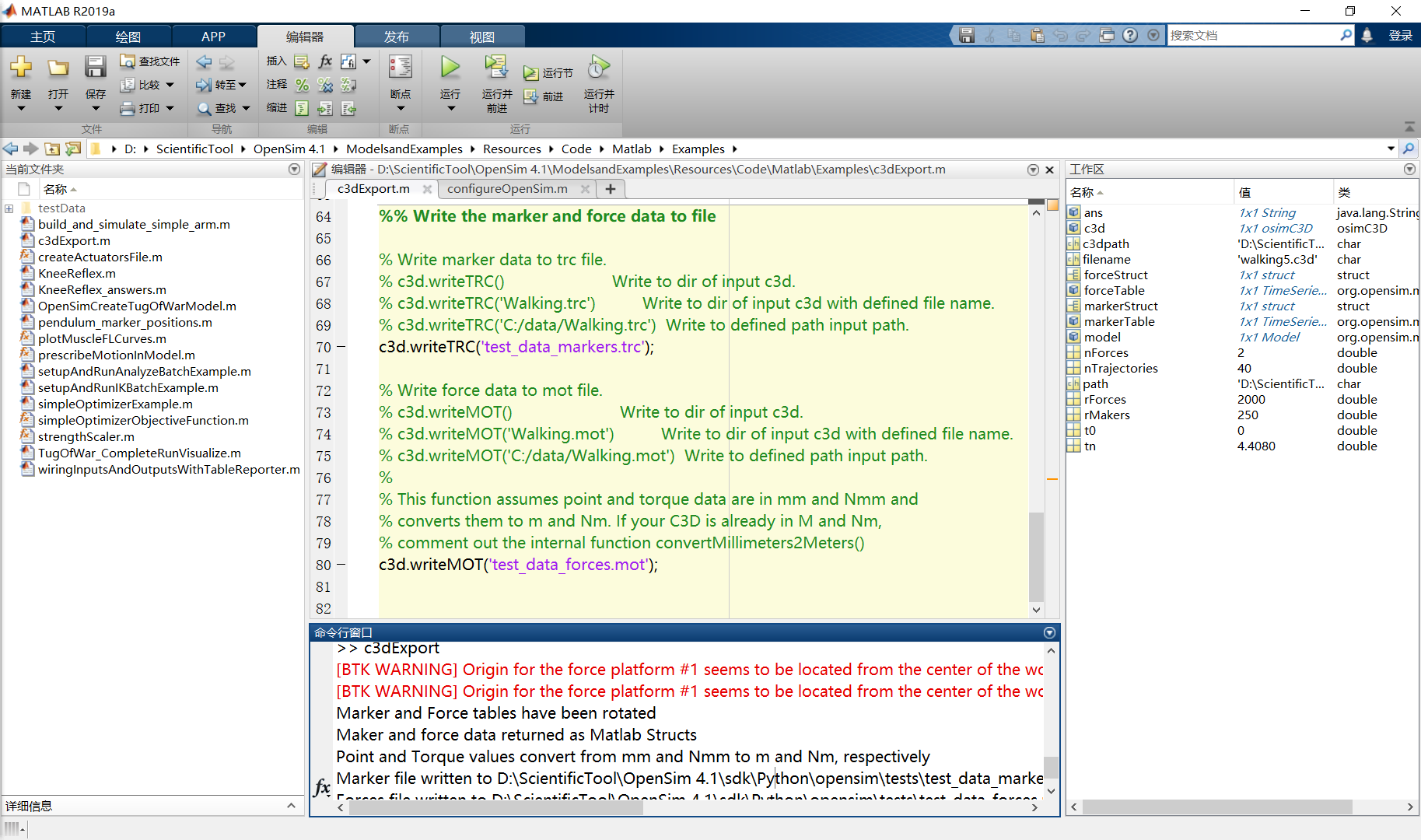
Task: Open the 新建 dropdown arrow
Action: [x=21, y=109]
